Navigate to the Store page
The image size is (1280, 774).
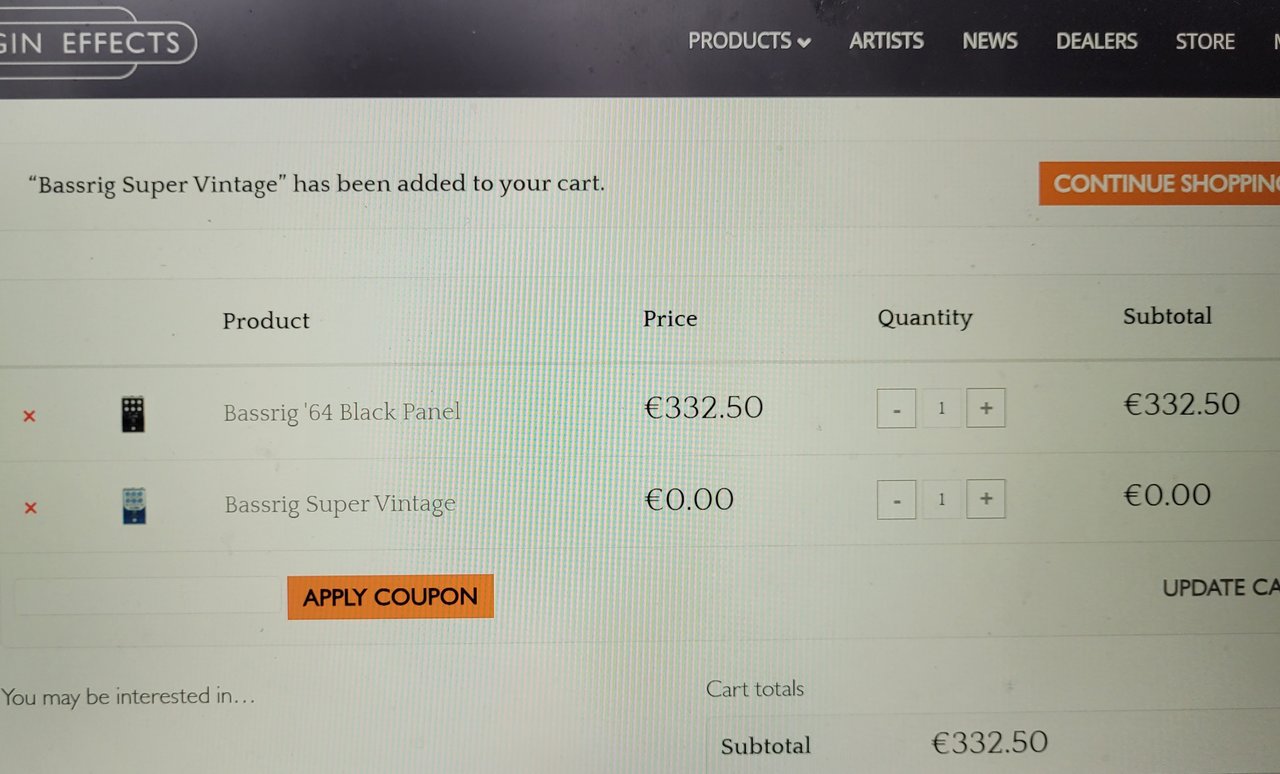click(1204, 41)
